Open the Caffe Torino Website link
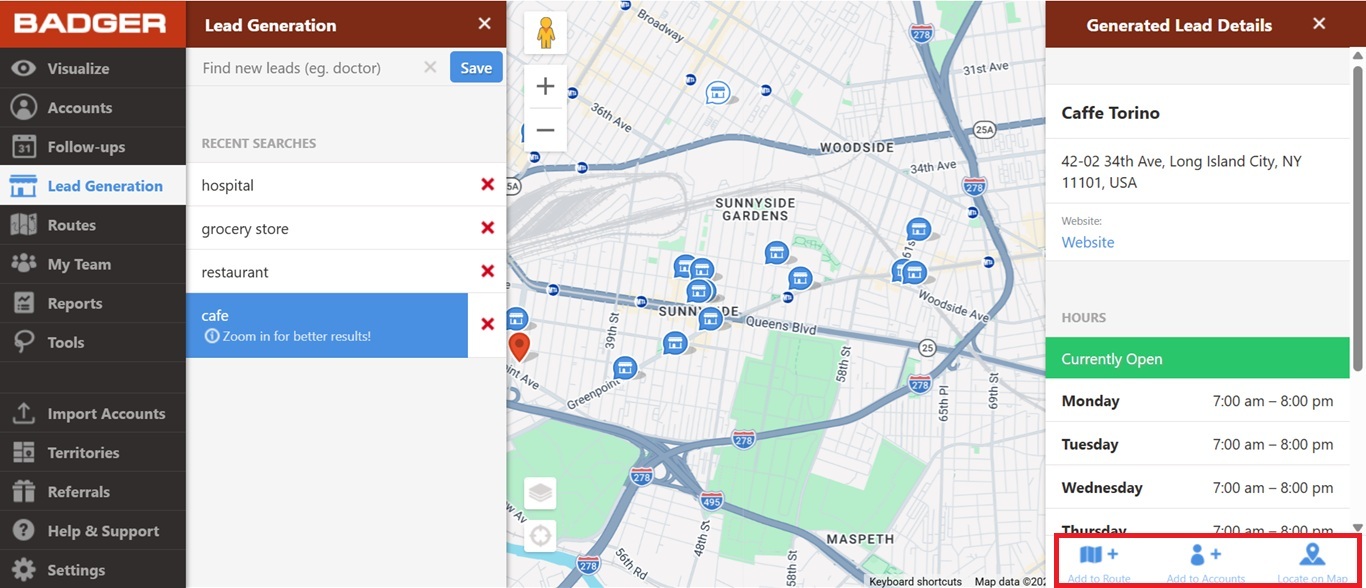 coord(1088,242)
